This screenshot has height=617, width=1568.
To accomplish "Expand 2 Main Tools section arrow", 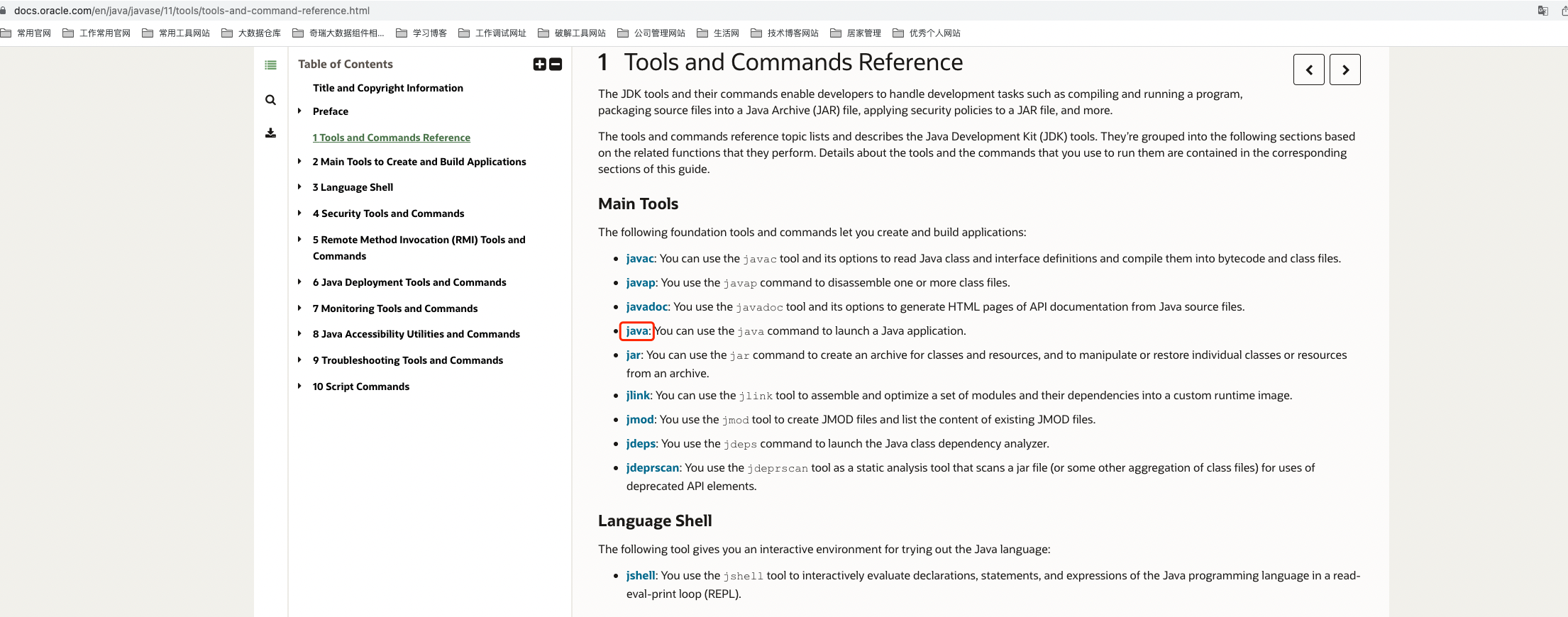I will pos(299,162).
